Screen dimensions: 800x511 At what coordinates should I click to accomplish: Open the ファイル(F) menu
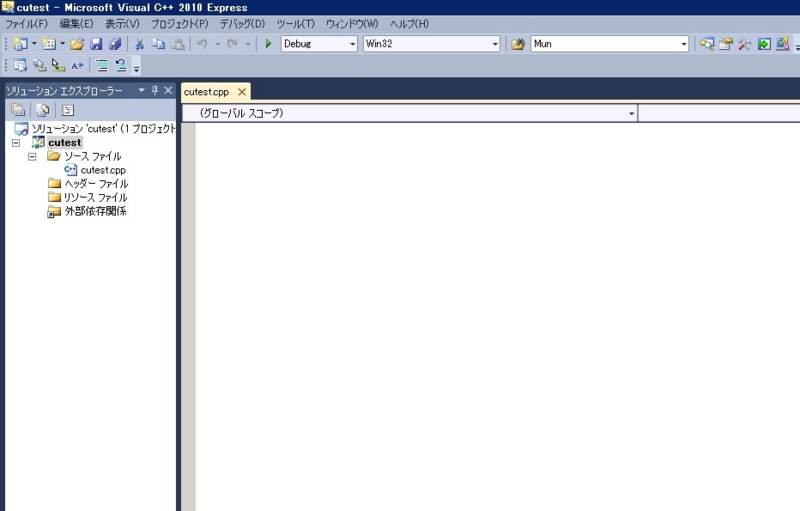coord(26,23)
